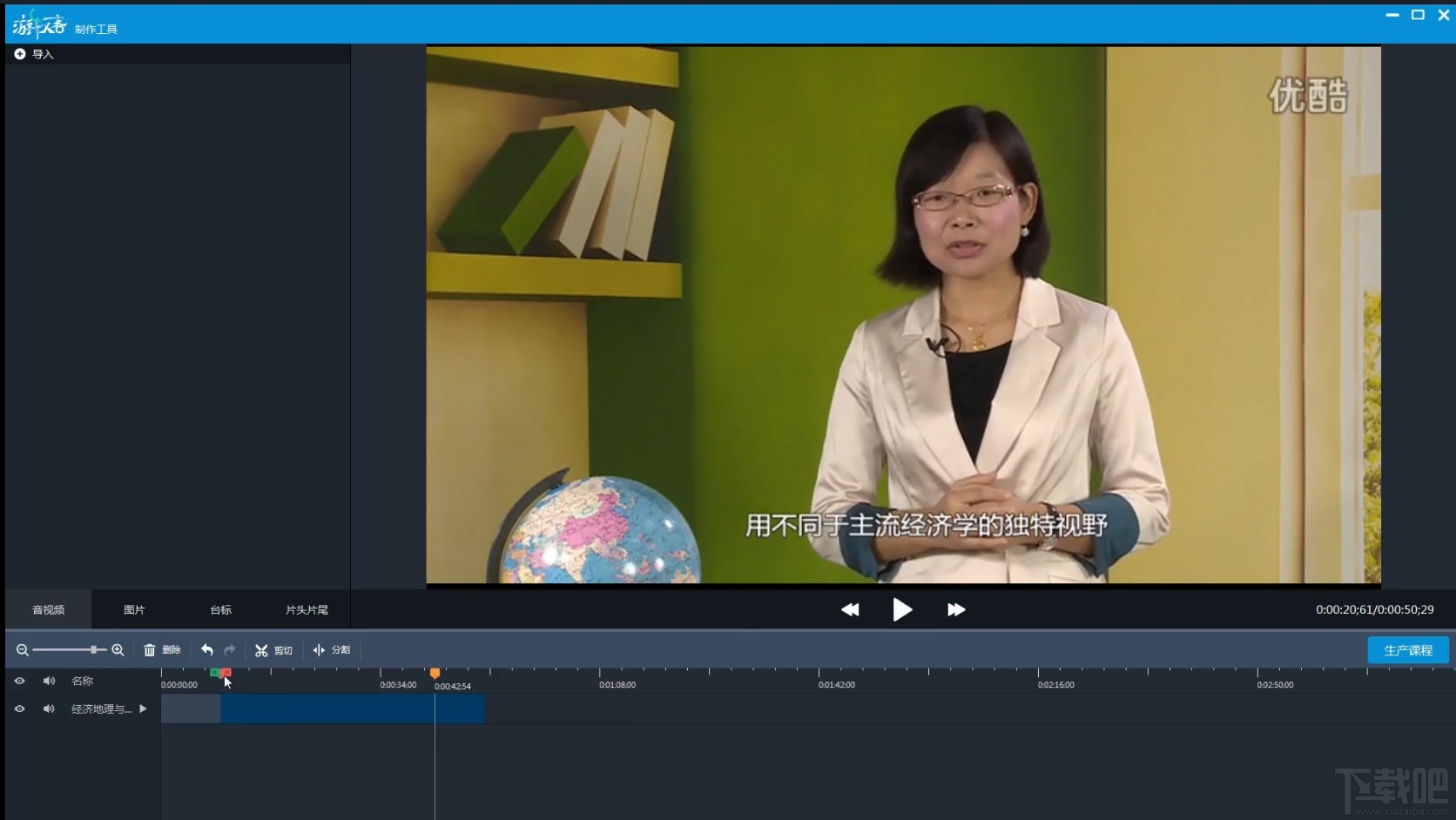Open the 片头片尾 tab
Viewport: 1456px width, 820px height.
(307, 609)
